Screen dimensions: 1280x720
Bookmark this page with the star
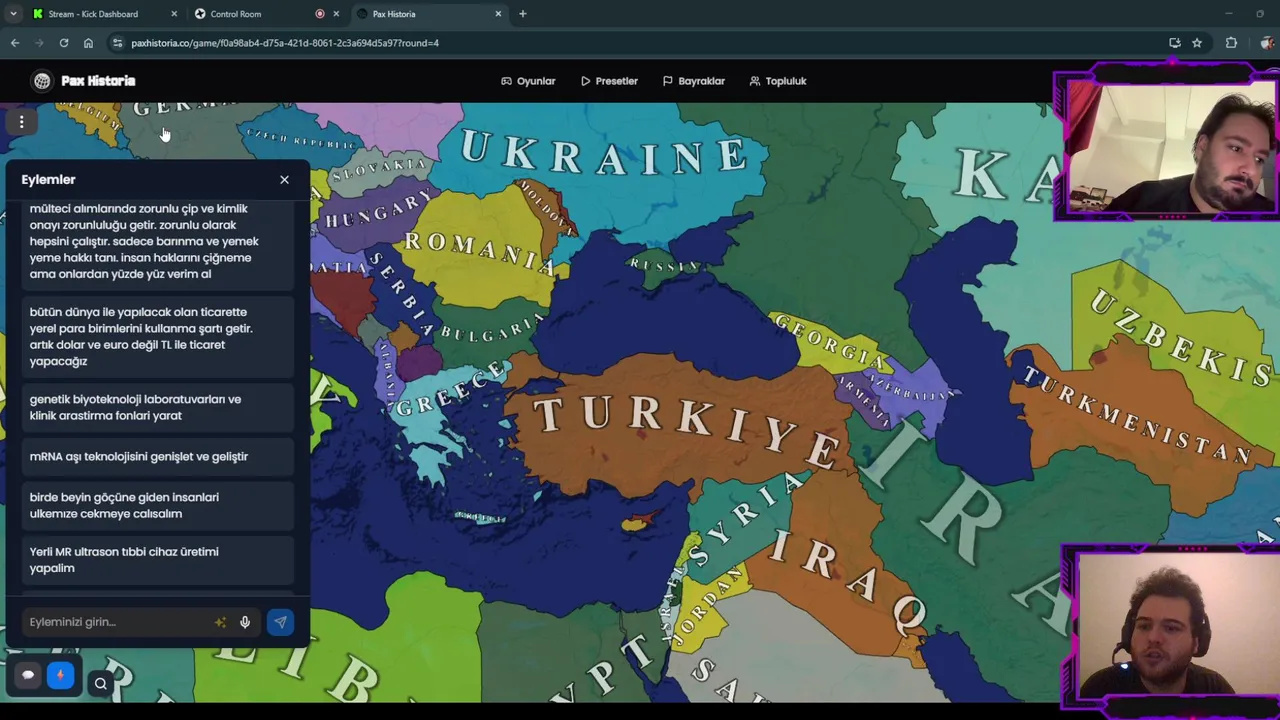1197,43
